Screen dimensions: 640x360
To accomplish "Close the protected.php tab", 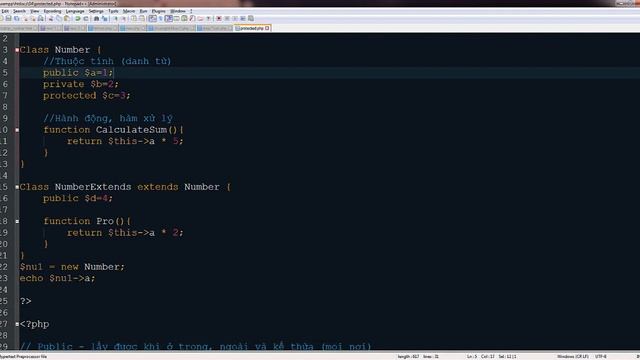I will (x=267, y=28).
